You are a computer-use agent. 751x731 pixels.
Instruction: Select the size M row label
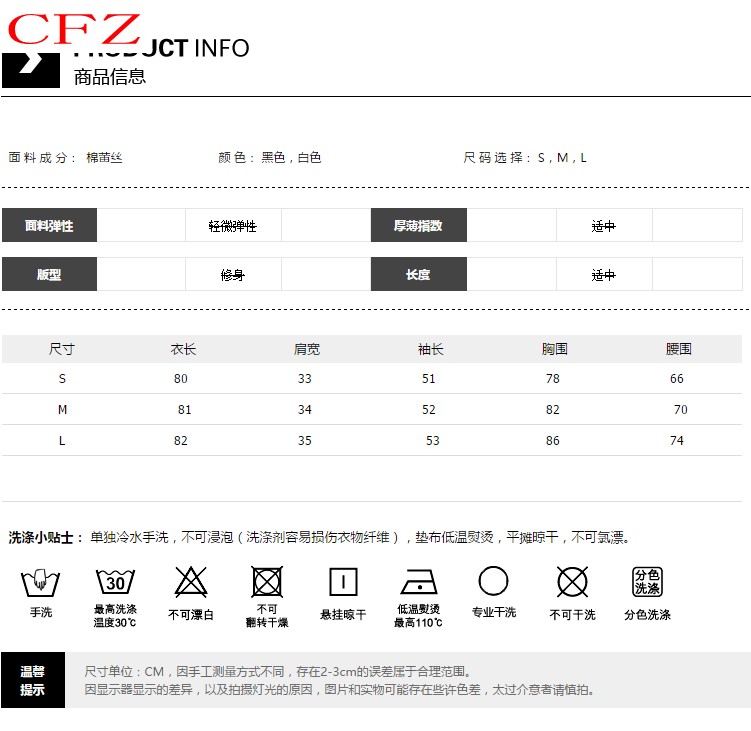coord(62,410)
